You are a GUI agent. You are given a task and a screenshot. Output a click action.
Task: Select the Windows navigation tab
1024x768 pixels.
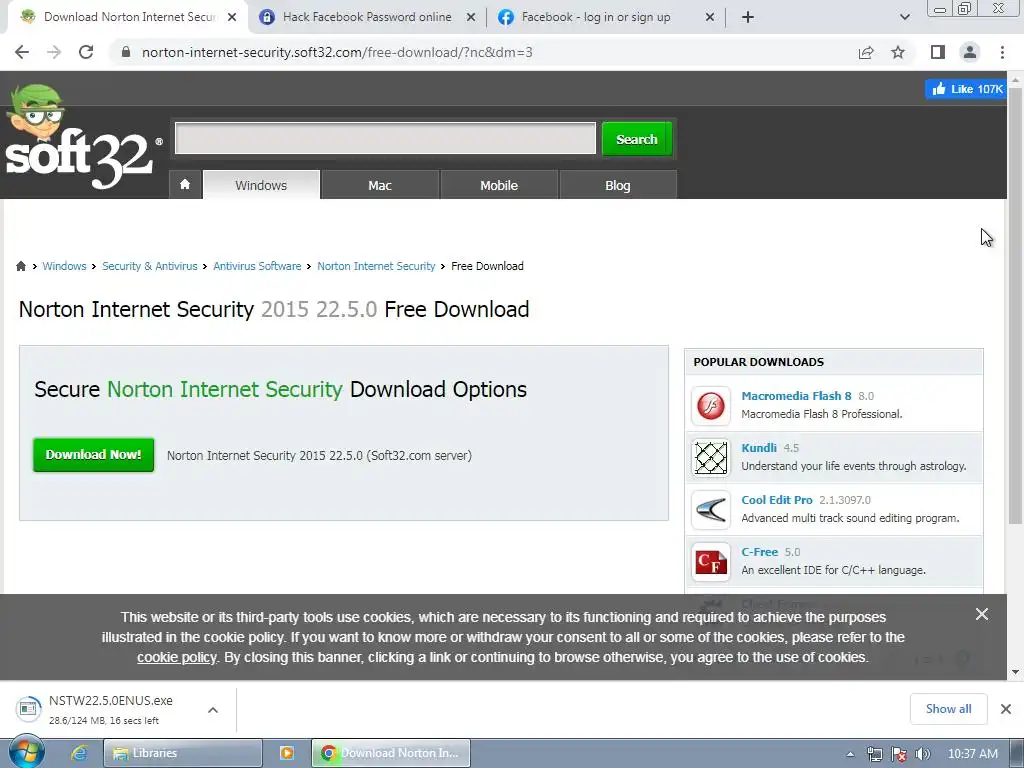point(261,185)
